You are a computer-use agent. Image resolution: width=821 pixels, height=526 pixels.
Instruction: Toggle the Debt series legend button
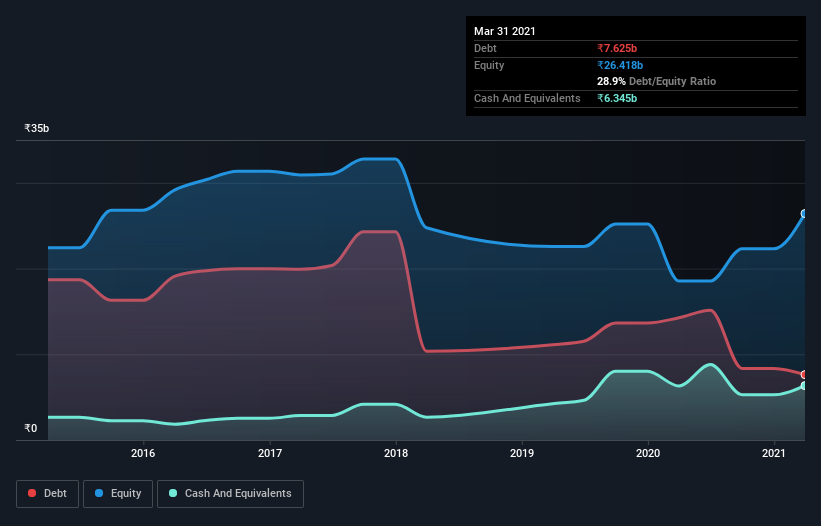coord(48,494)
